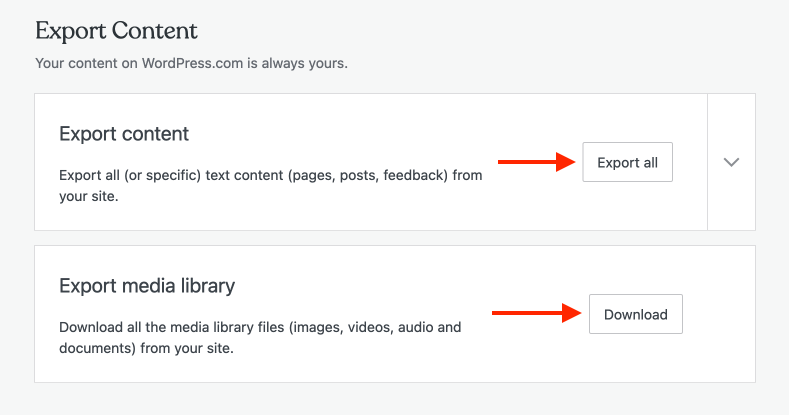Click 'your site.' under Export content description
Viewport: 789px width, 415px height.
(x=89, y=197)
